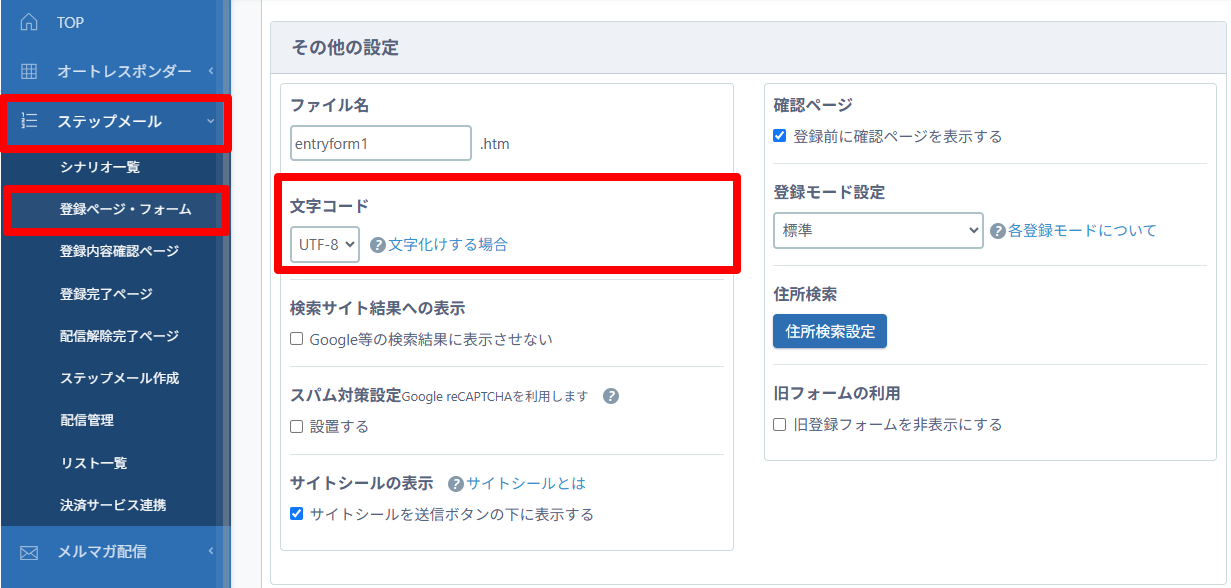1231x588 pixels.
Task: Click help icon beside サイトシールとは
Action: [456, 484]
